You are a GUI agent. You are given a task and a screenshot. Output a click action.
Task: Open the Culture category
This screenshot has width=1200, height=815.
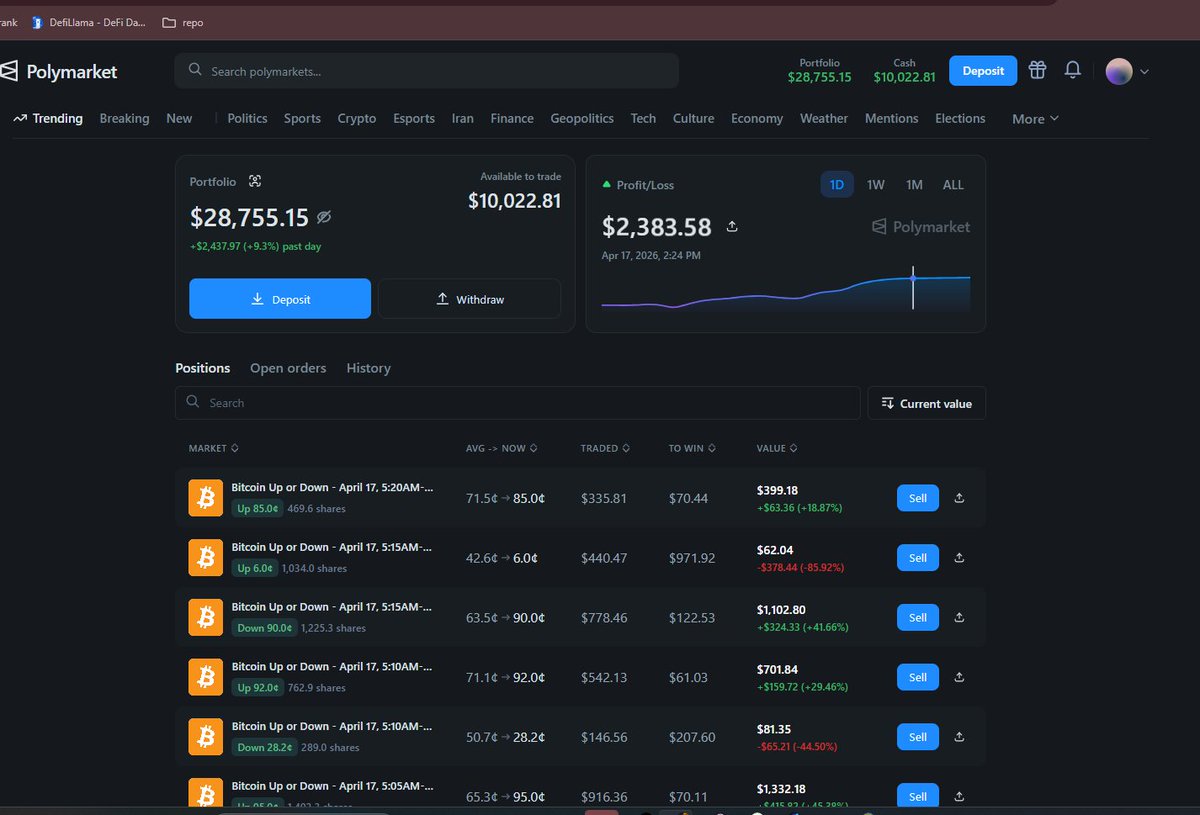click(693, 118)
